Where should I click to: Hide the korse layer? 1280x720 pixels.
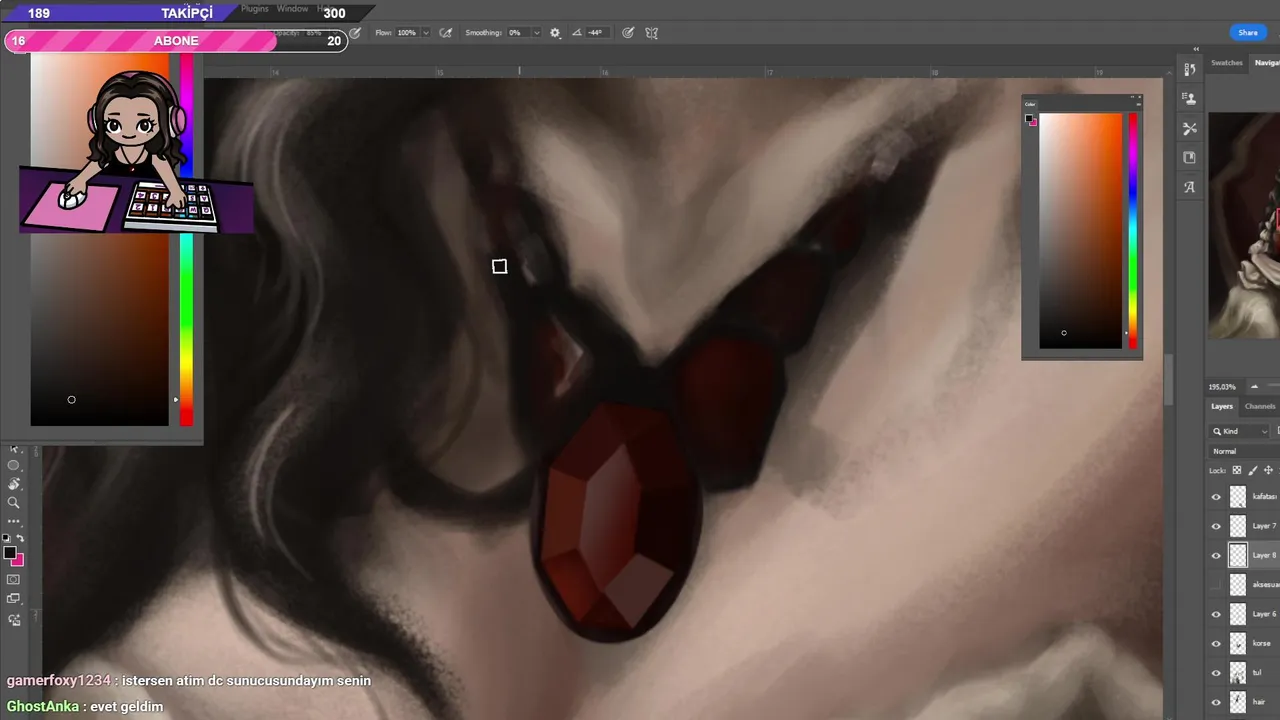click(x=1216, y=643)
